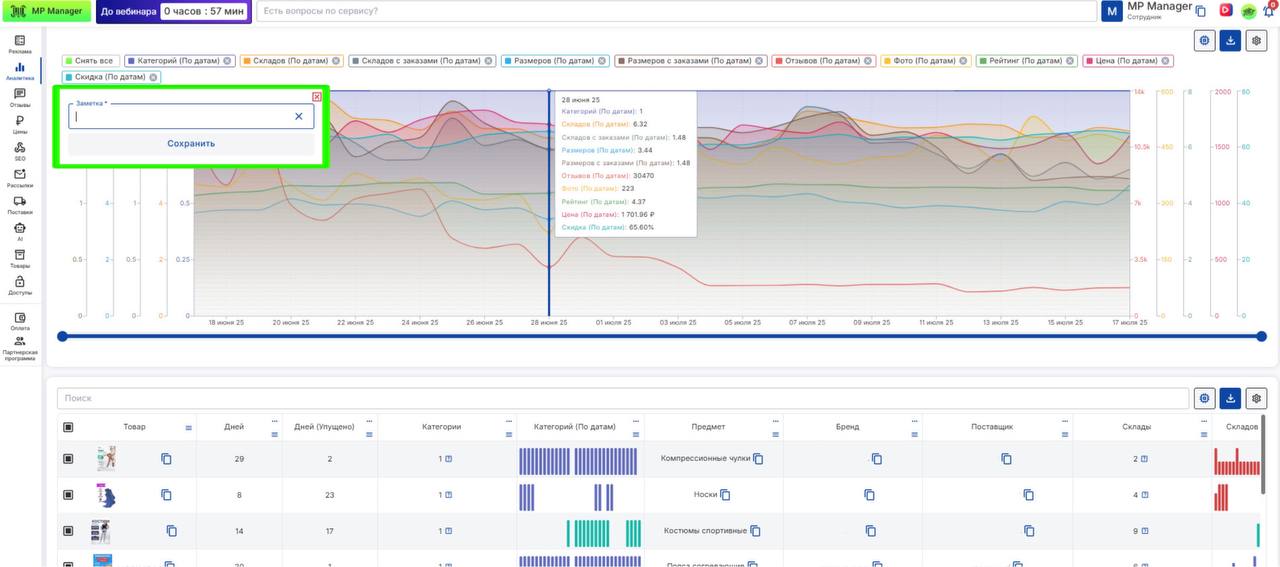Open the SEO section in sidebar

click(20, 151)
